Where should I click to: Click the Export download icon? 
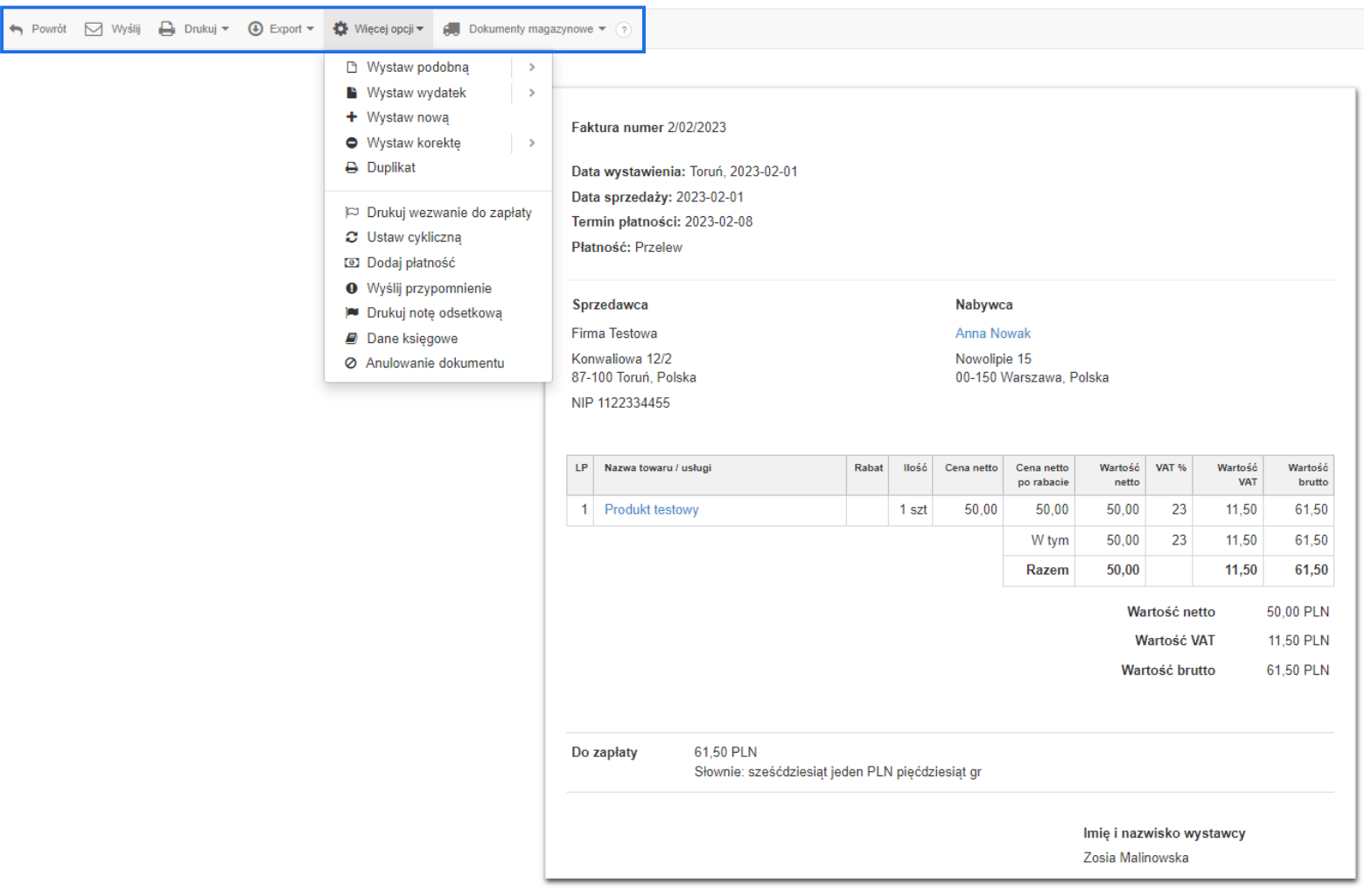(255, 30)
